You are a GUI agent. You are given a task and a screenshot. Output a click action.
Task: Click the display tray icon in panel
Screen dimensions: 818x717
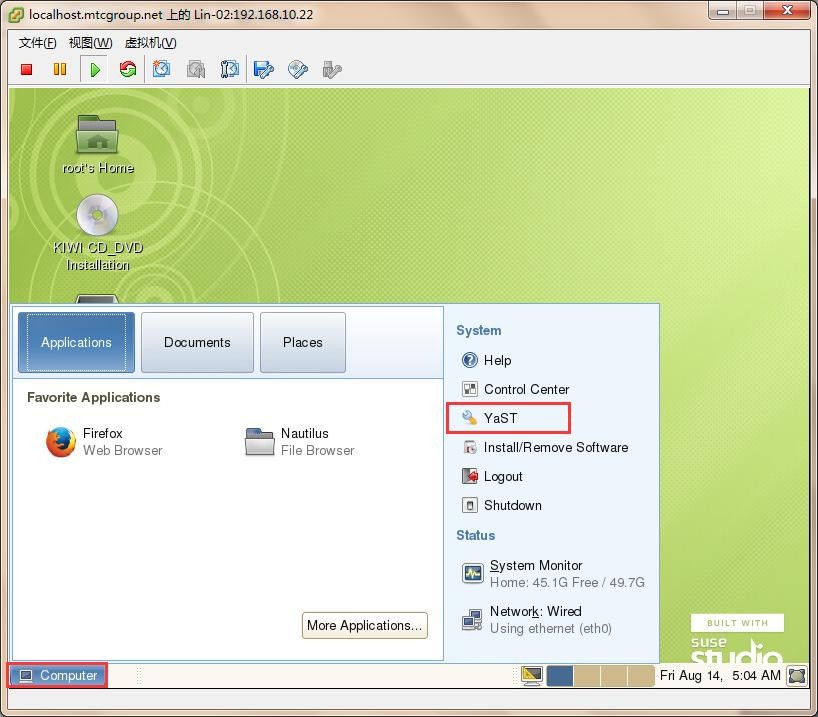click(x=532, y=676)
